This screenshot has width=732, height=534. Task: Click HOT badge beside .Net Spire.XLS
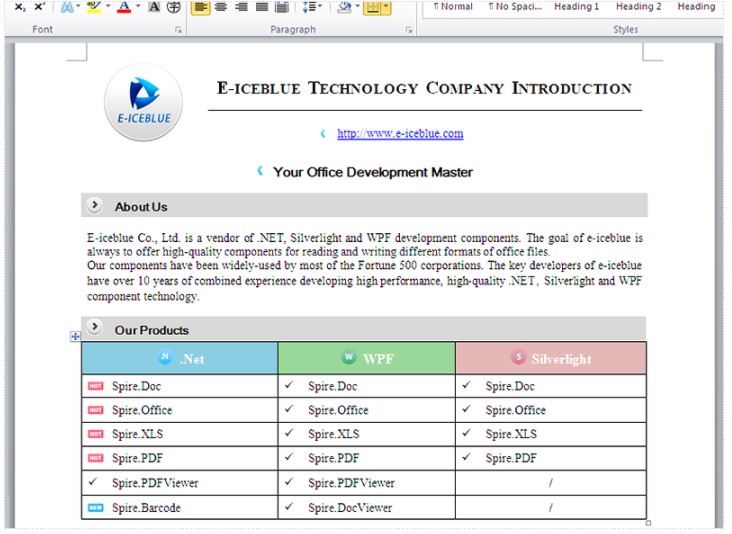[96, 434]
